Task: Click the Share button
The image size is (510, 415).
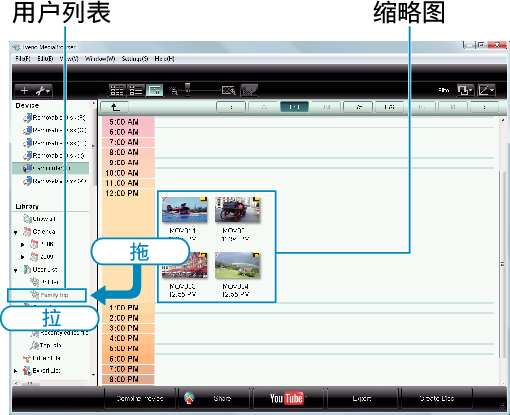Action: 214,398
